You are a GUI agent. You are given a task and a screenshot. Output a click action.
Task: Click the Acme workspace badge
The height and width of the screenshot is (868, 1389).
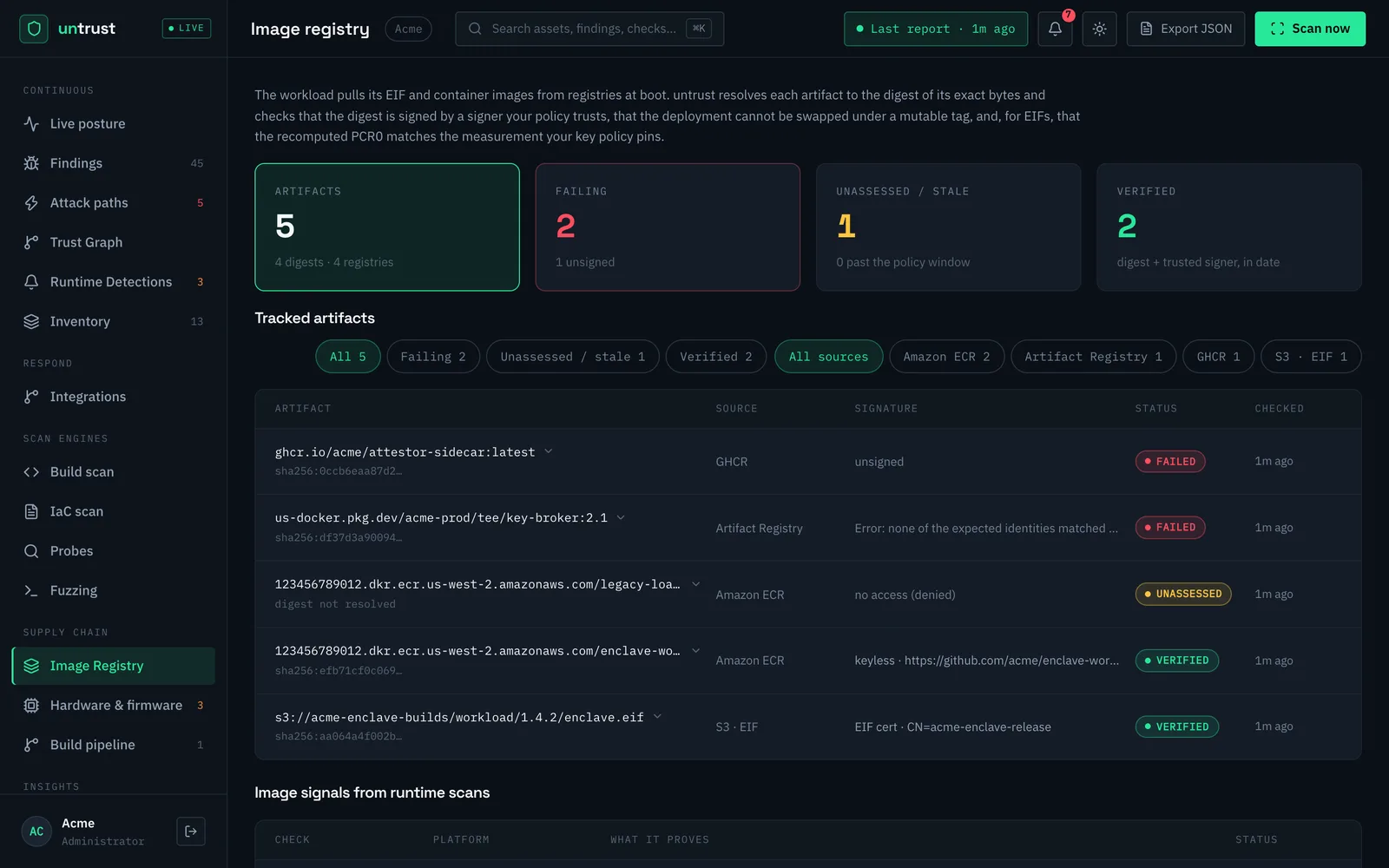pos(408,29)
